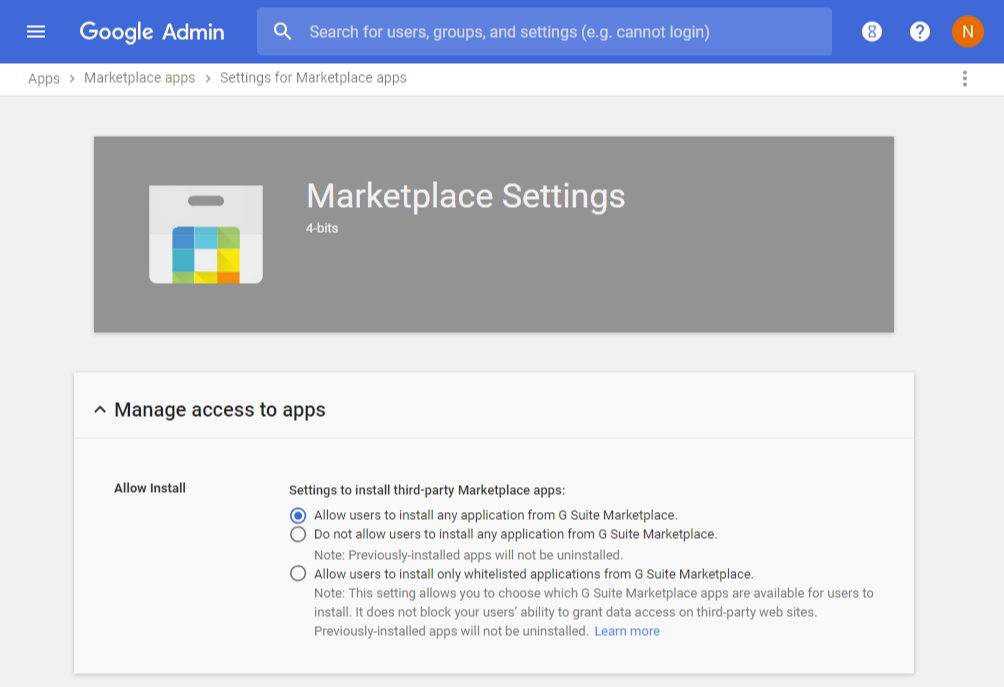Click Settings for Marketplace apps breadcrumb
Screen dimensions: 1004x687
point(313,77)
